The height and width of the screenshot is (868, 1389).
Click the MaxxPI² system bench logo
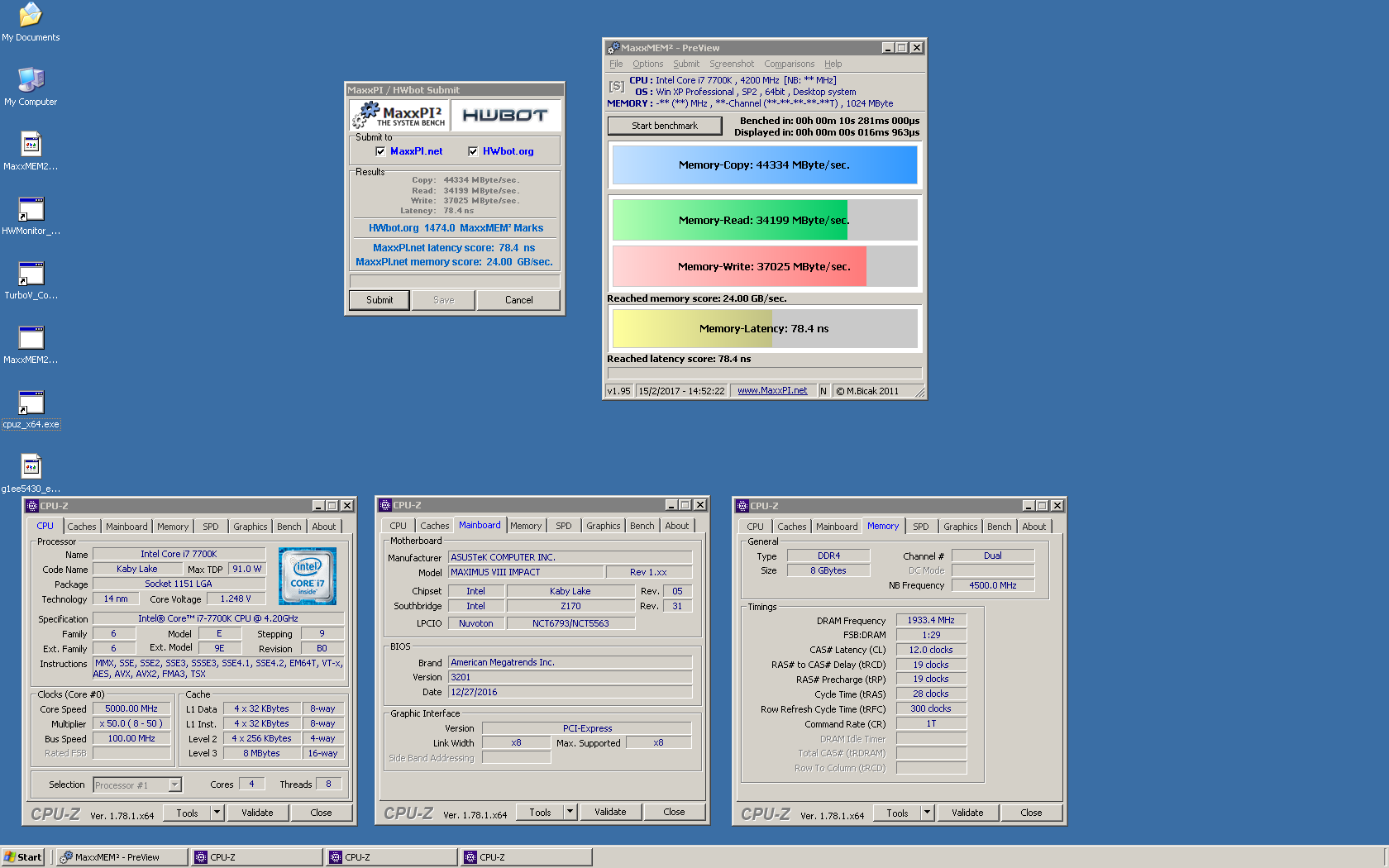pyautogui.click(x=400, y=116)
